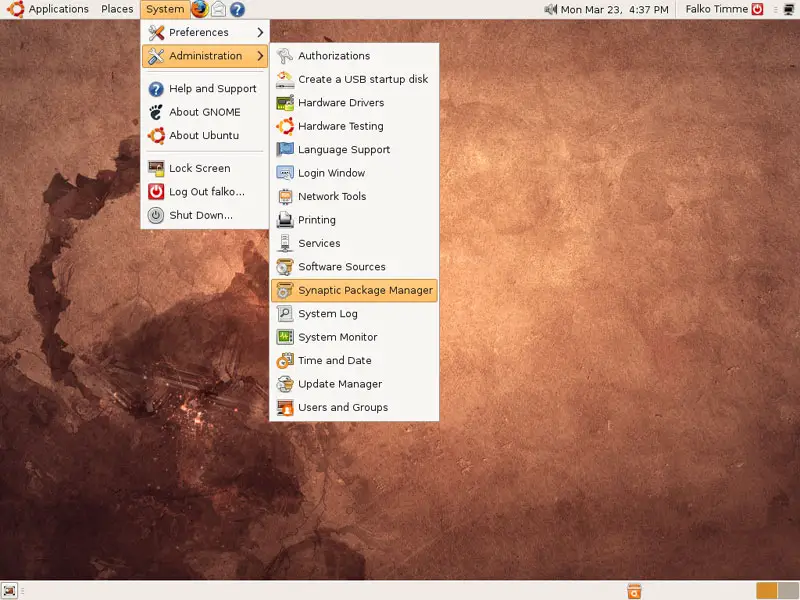
Task: Click the Language Support flag icon
Action: (x=285, y=149)
